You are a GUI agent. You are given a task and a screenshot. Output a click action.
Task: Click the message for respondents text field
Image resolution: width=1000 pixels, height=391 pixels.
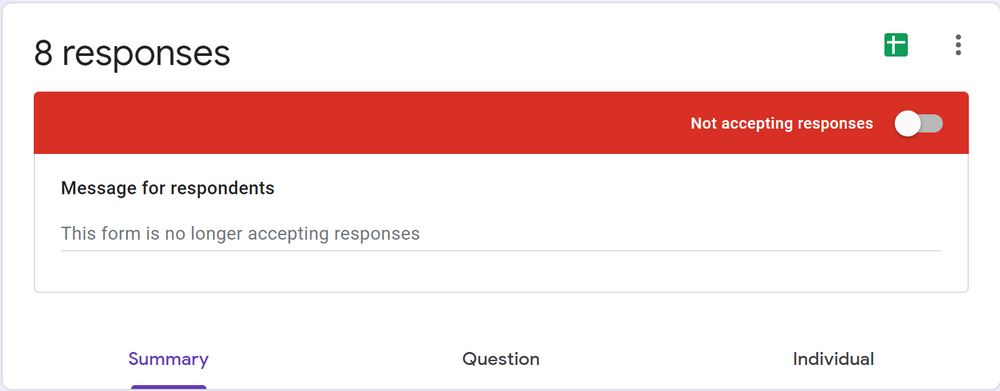(501, 233)
